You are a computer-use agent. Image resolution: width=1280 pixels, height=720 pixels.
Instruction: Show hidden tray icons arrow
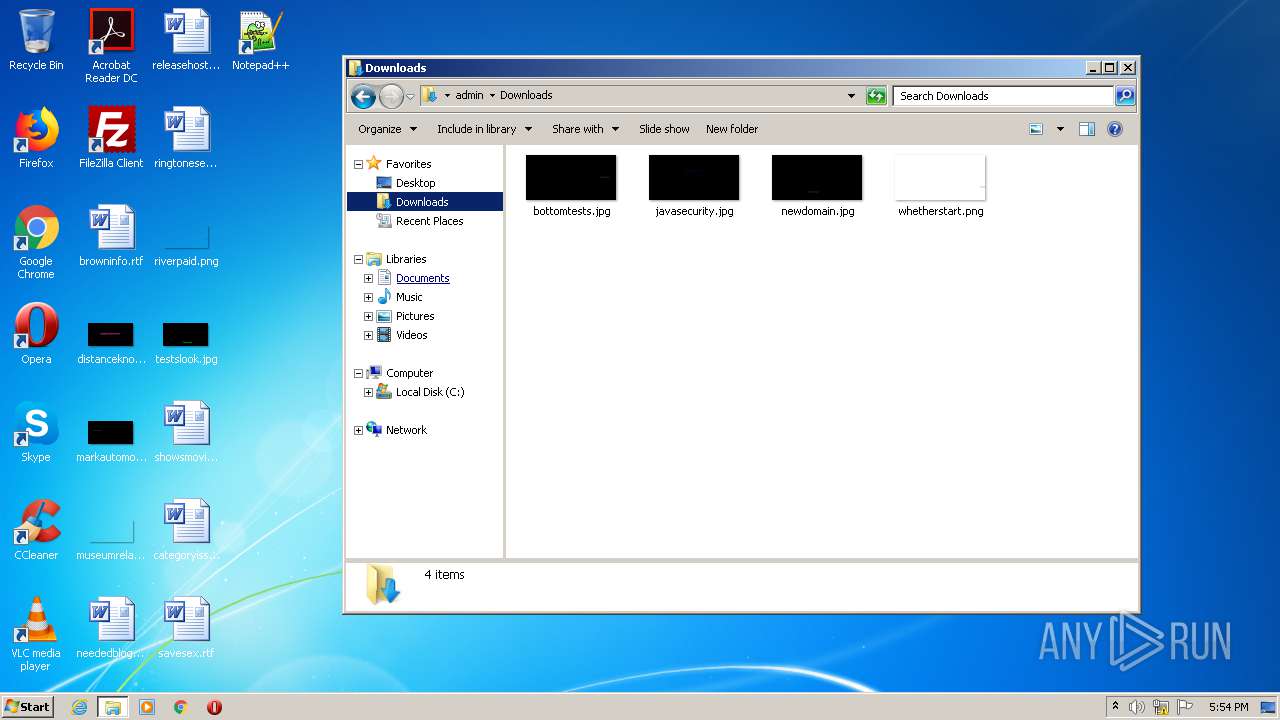(1116, 707)
